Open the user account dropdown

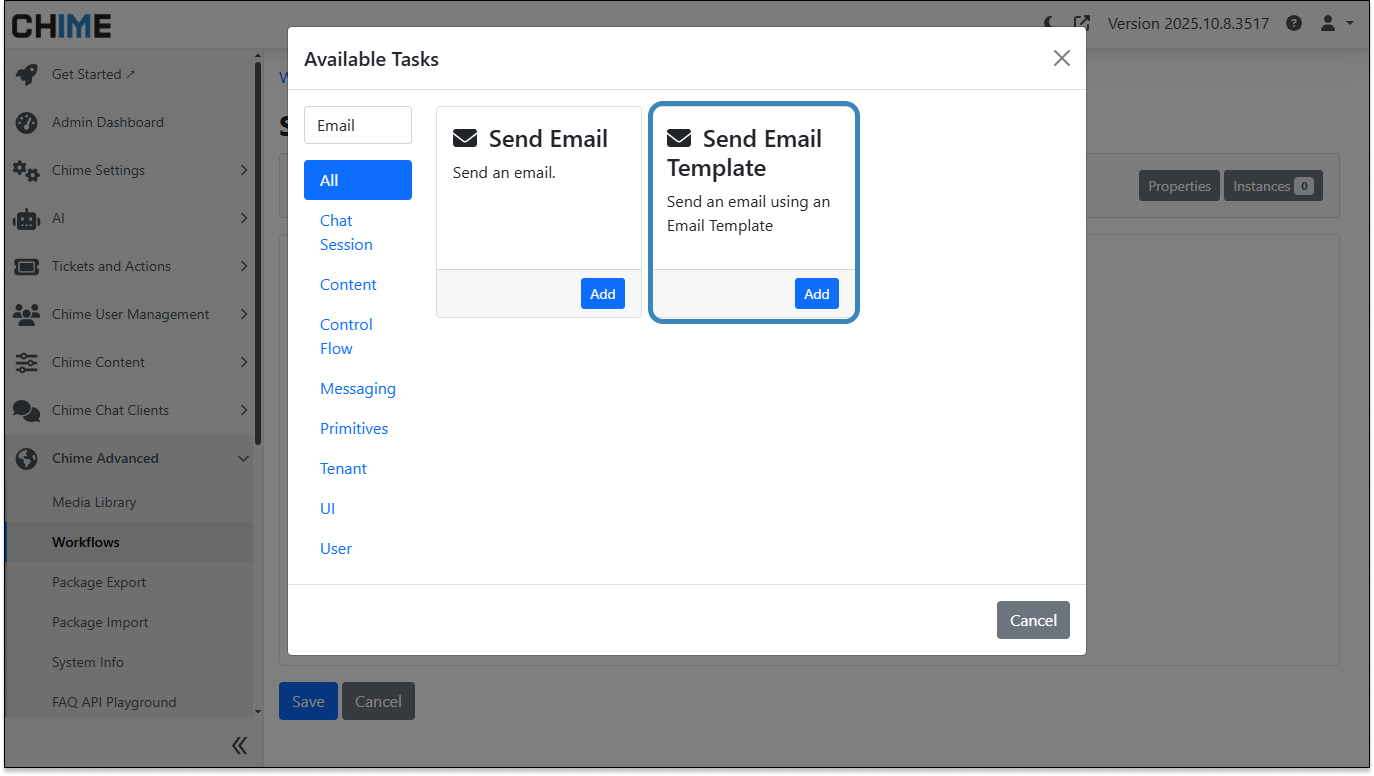[1336, 23]
